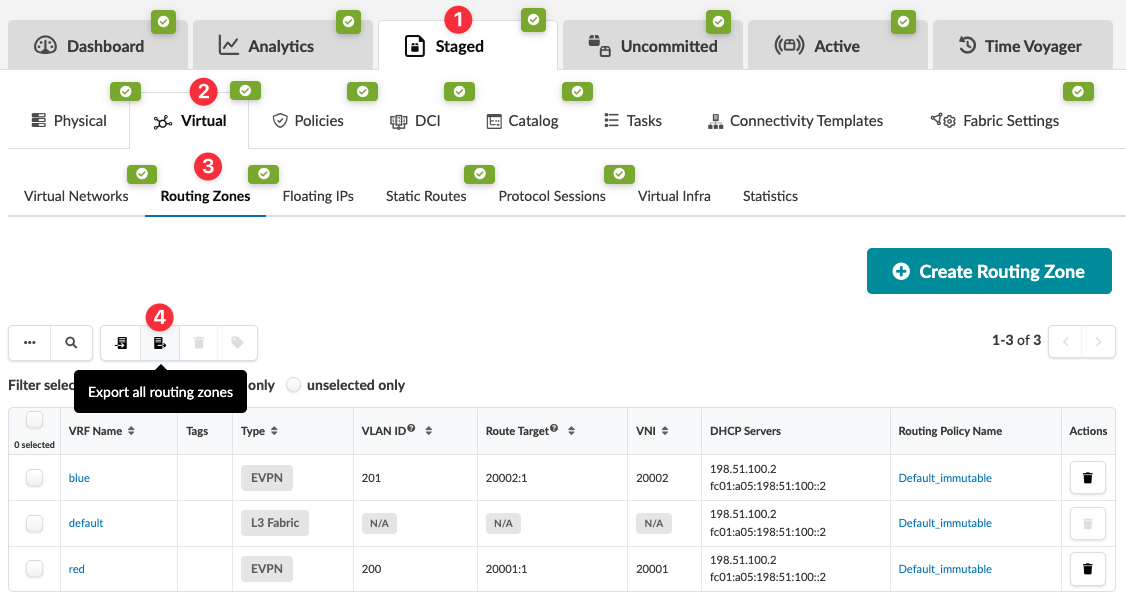The image size is (1126, 602).
Task: Delete the blue routing zone
Action: tap(1087, 478)
